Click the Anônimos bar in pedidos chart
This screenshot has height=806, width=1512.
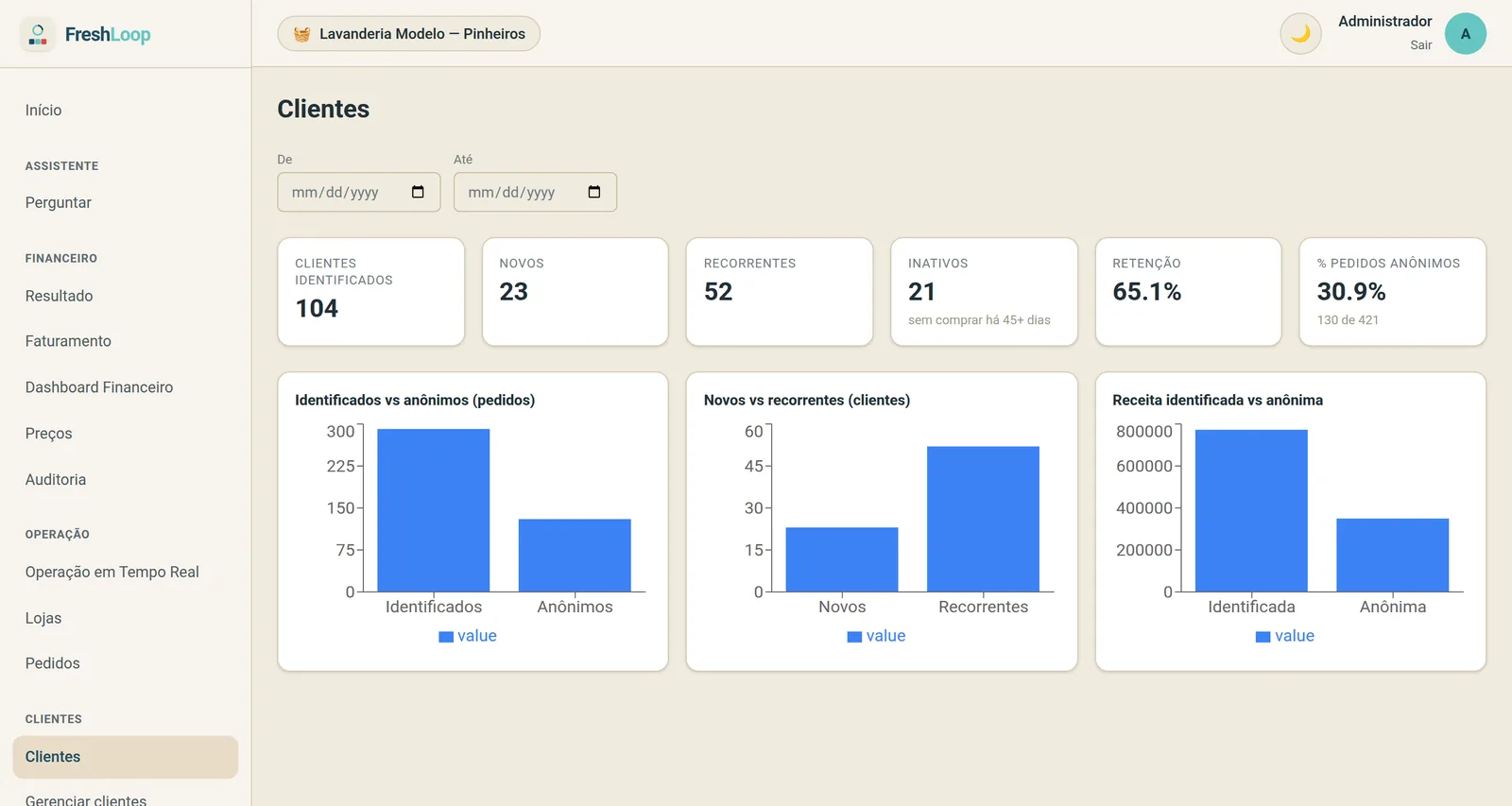coord(575,555)
